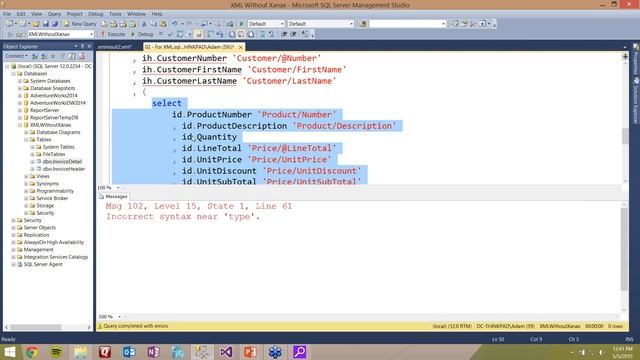The image size is (640, 360).
Task: Open the Query menu
Action: point(54,14)
